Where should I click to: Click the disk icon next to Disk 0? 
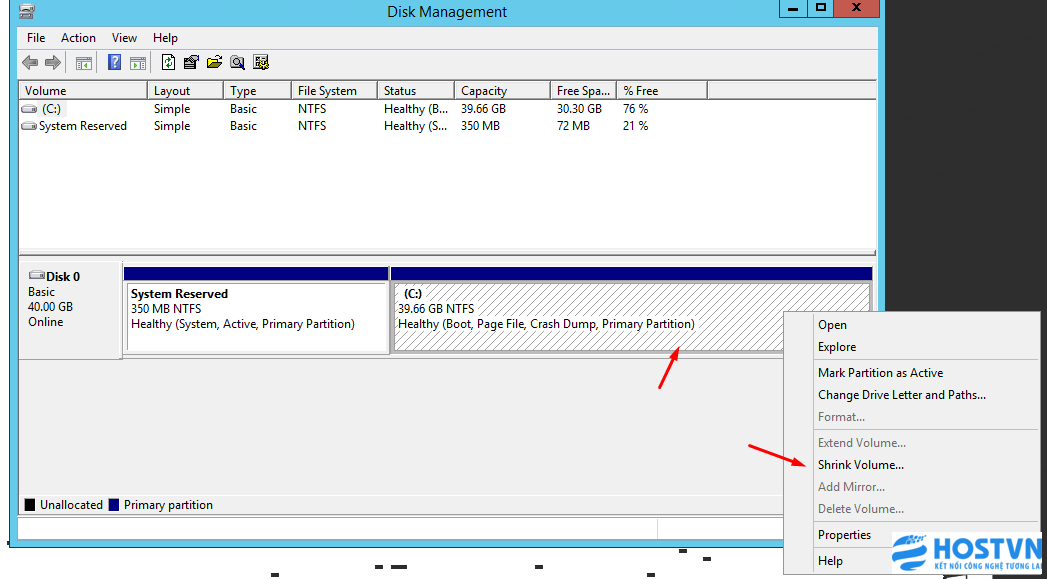click(37, 276)
